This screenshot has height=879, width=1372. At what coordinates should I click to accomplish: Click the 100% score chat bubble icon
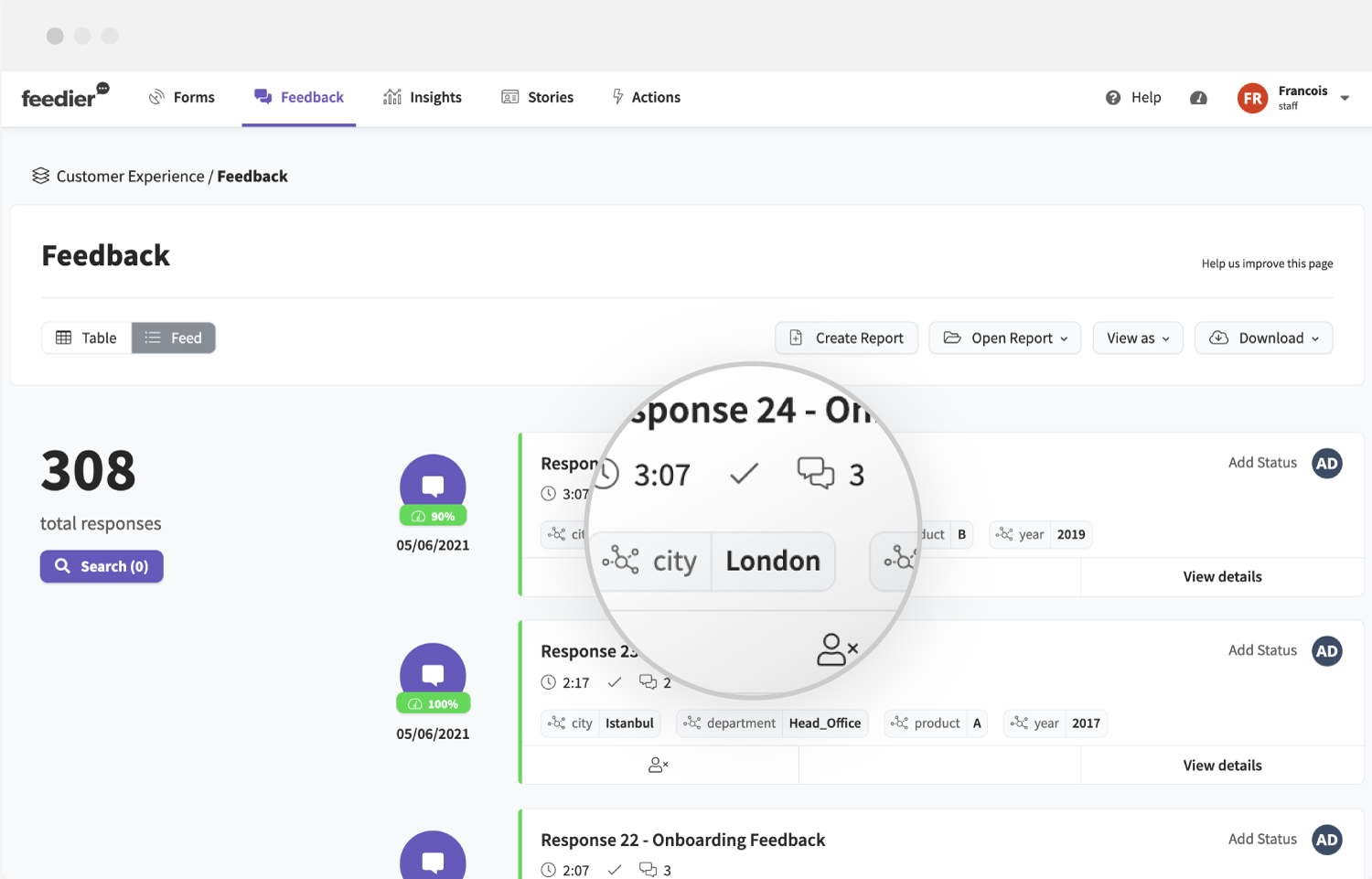(x=433, y=675)
